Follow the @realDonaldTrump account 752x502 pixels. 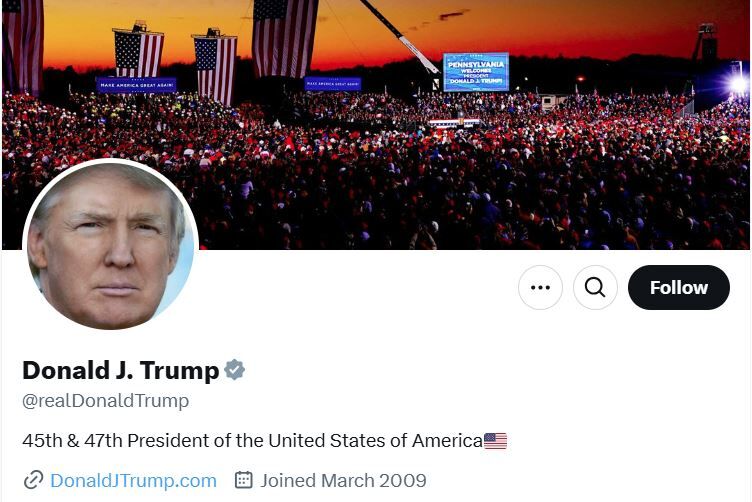click(679, 287)
